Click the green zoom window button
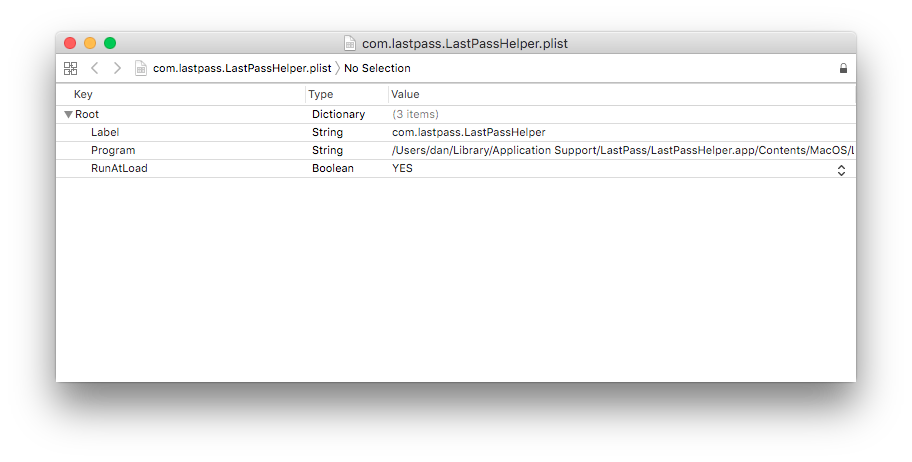912x462 pixels. pos(110,43)
